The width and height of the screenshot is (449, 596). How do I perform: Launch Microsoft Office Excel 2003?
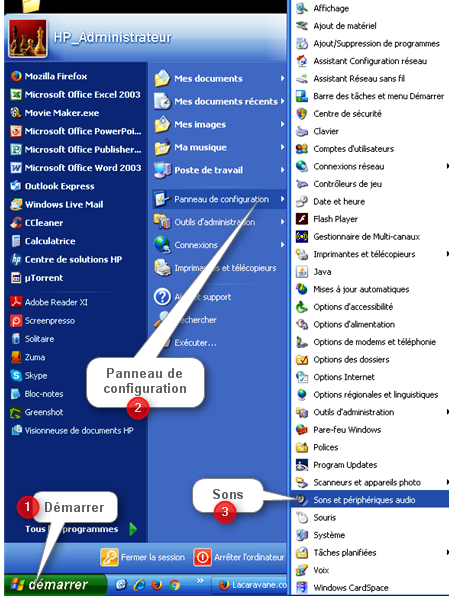(x=75, y=95)
